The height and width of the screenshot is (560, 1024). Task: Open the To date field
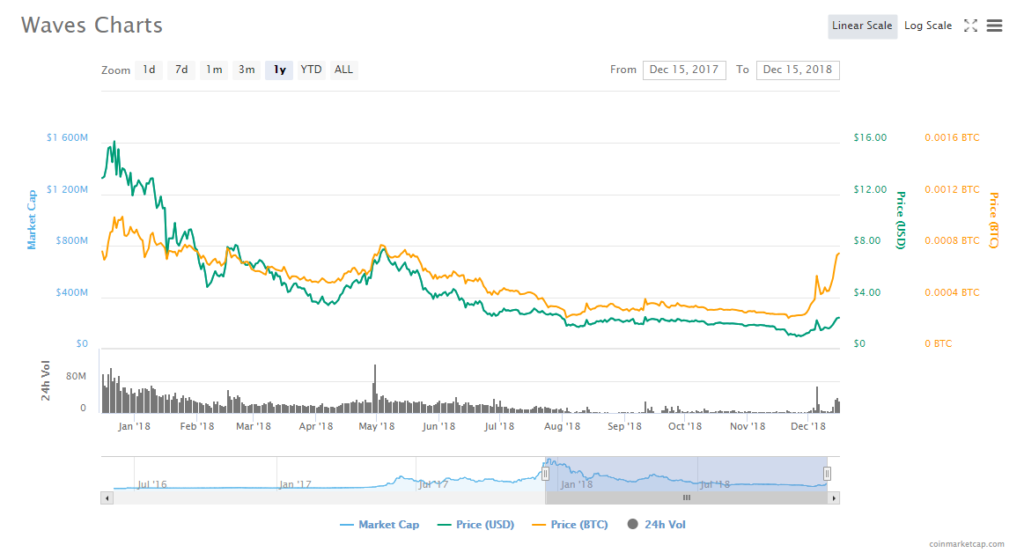tap(798, 70)
